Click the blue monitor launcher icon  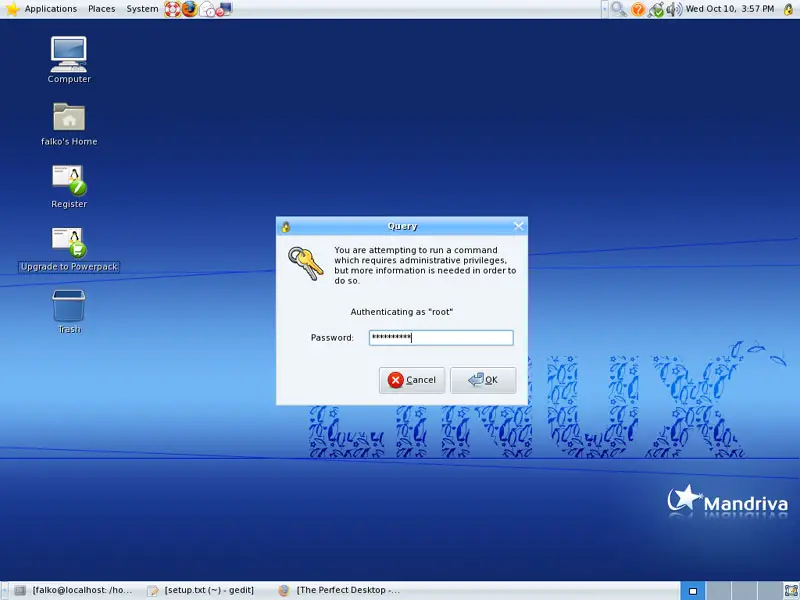(x=224, y=9)
